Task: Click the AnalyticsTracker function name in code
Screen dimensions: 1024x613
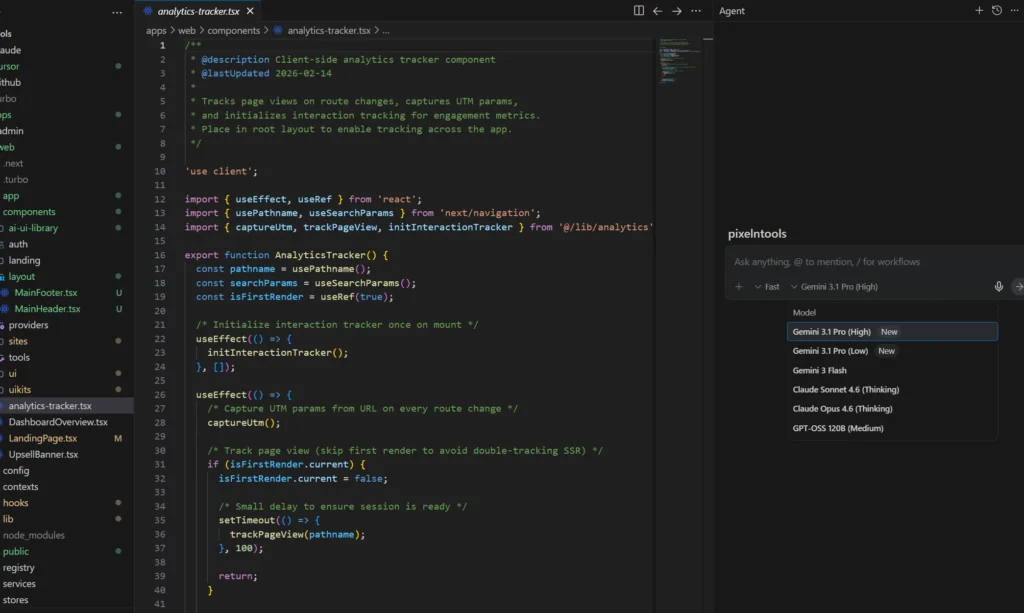Action: (x=319, y=255)
